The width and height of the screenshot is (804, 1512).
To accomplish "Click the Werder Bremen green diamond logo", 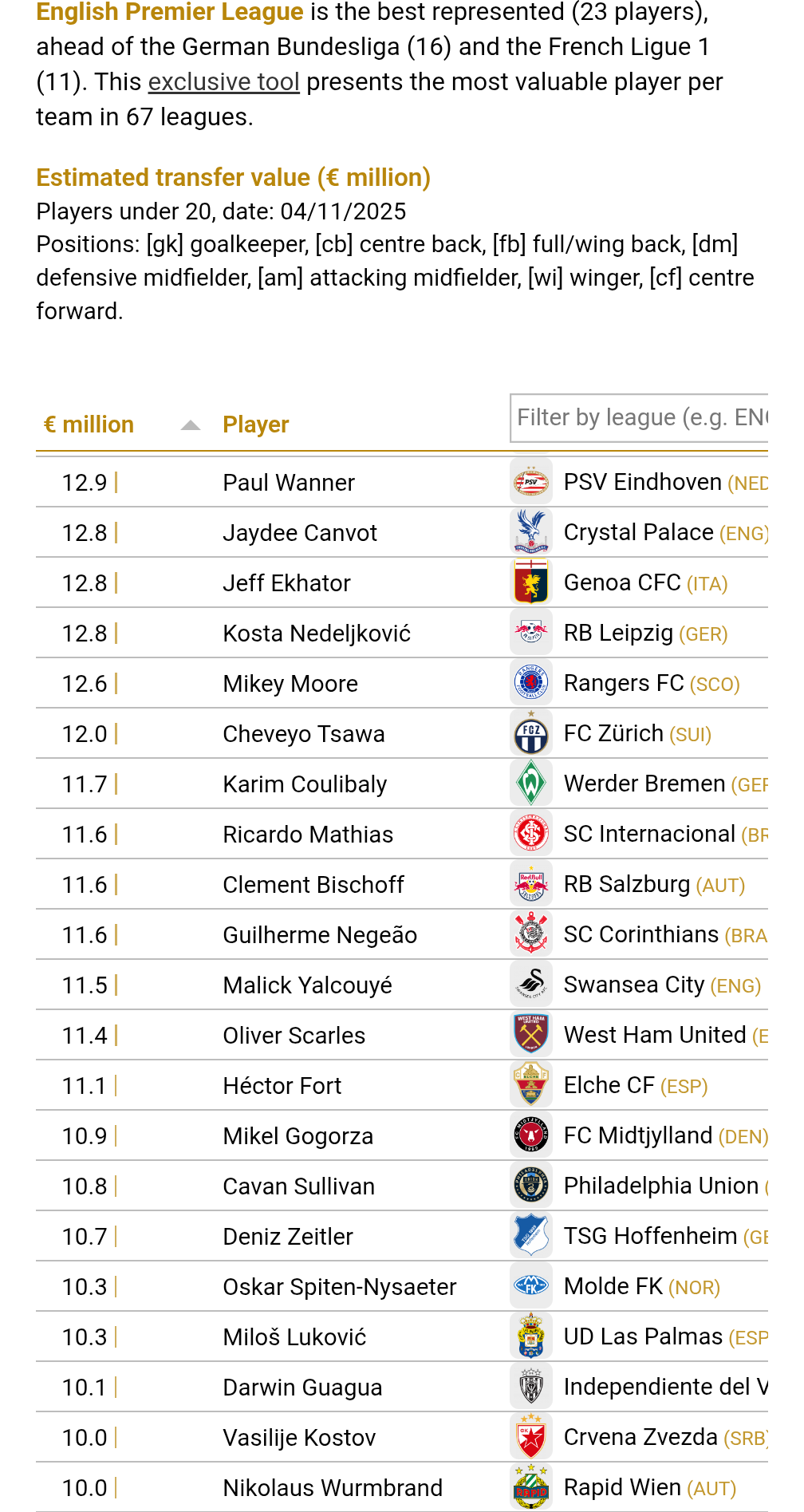I will pyautogui.click(x=531, y=784).
